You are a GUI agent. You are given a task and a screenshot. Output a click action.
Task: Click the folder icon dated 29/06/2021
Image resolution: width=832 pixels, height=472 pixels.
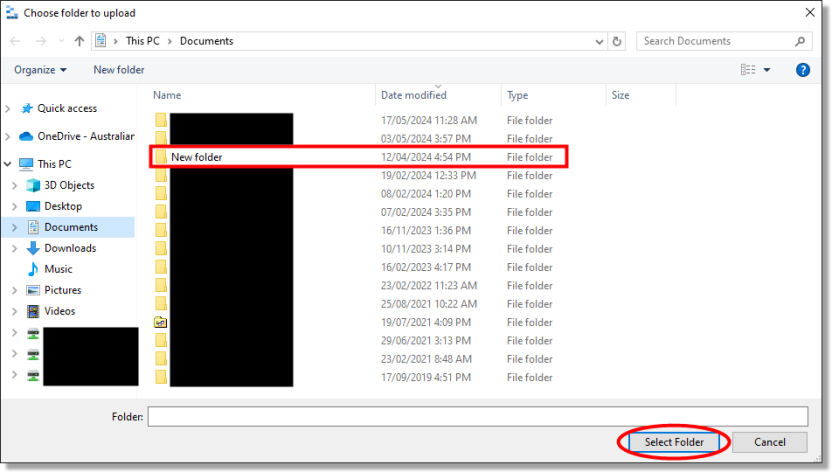[x=161, y=340]
